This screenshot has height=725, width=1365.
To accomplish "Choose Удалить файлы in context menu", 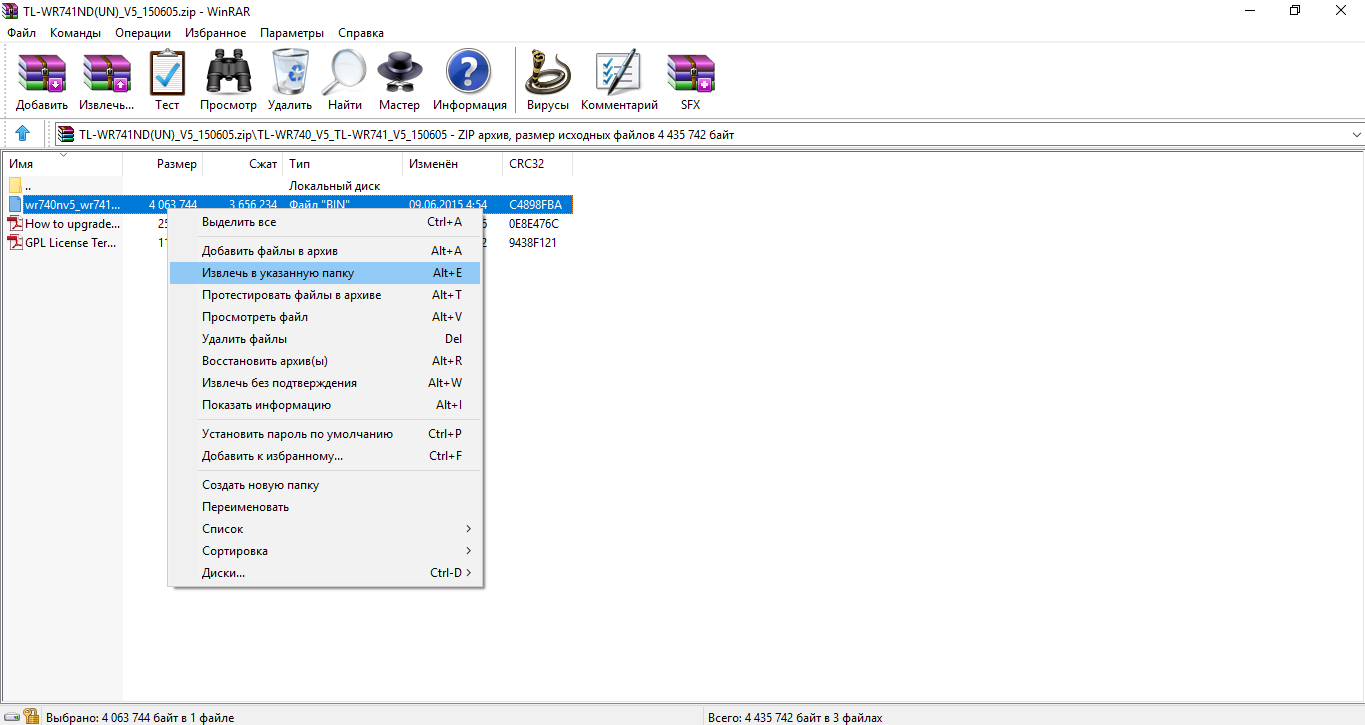I will [x=325, y=339].
